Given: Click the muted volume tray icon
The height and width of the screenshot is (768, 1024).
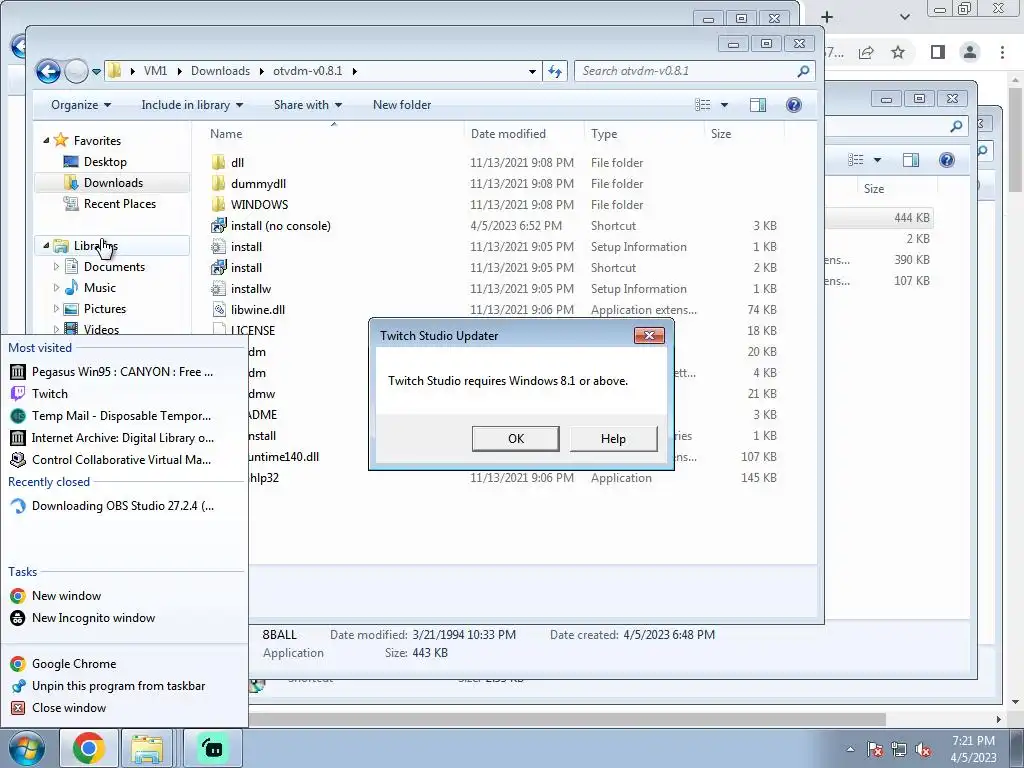Looking at the screenshot, I should click(923, 750).
